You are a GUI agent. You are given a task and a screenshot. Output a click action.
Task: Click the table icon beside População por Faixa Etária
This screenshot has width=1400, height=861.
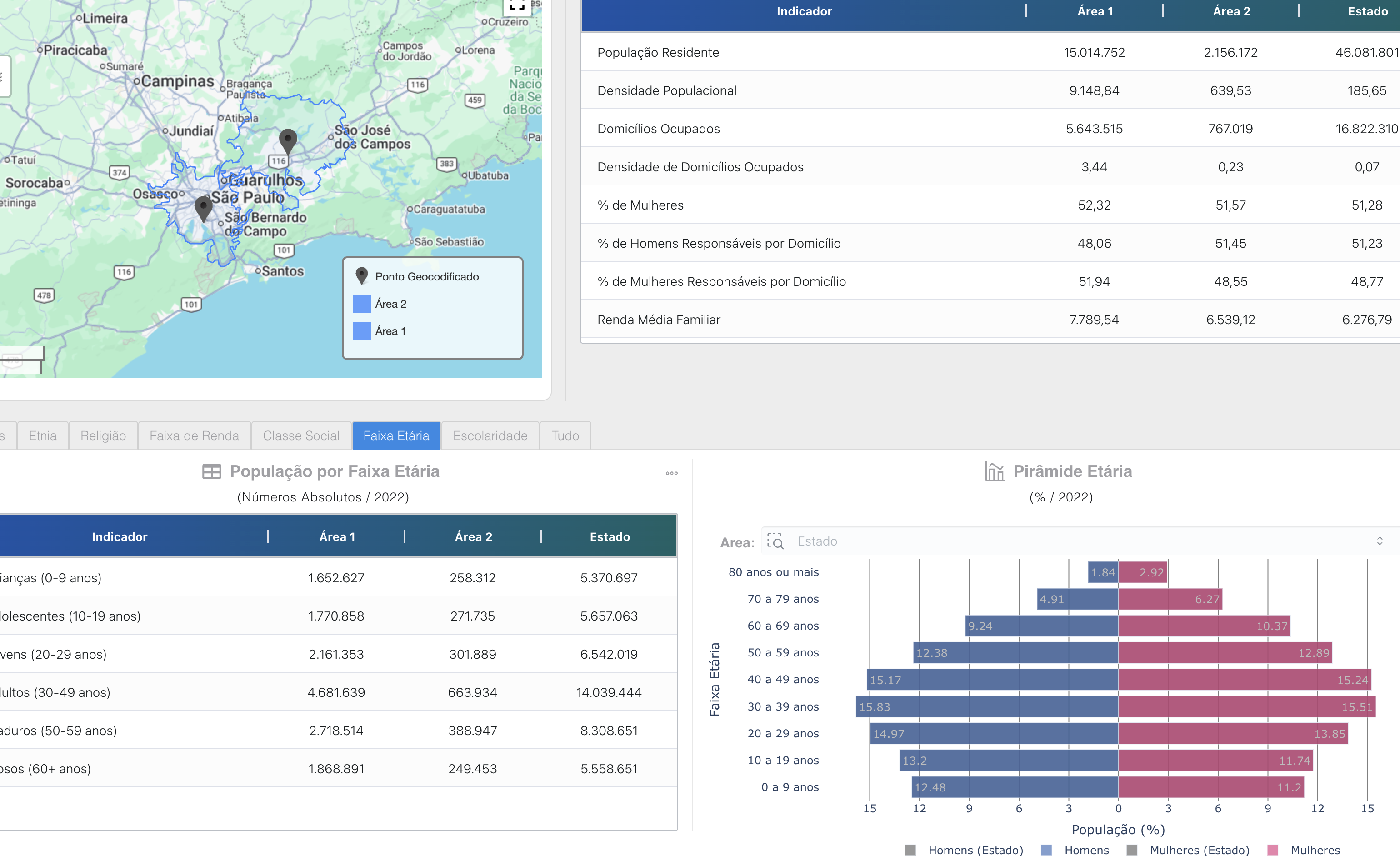tap(212, 471)
